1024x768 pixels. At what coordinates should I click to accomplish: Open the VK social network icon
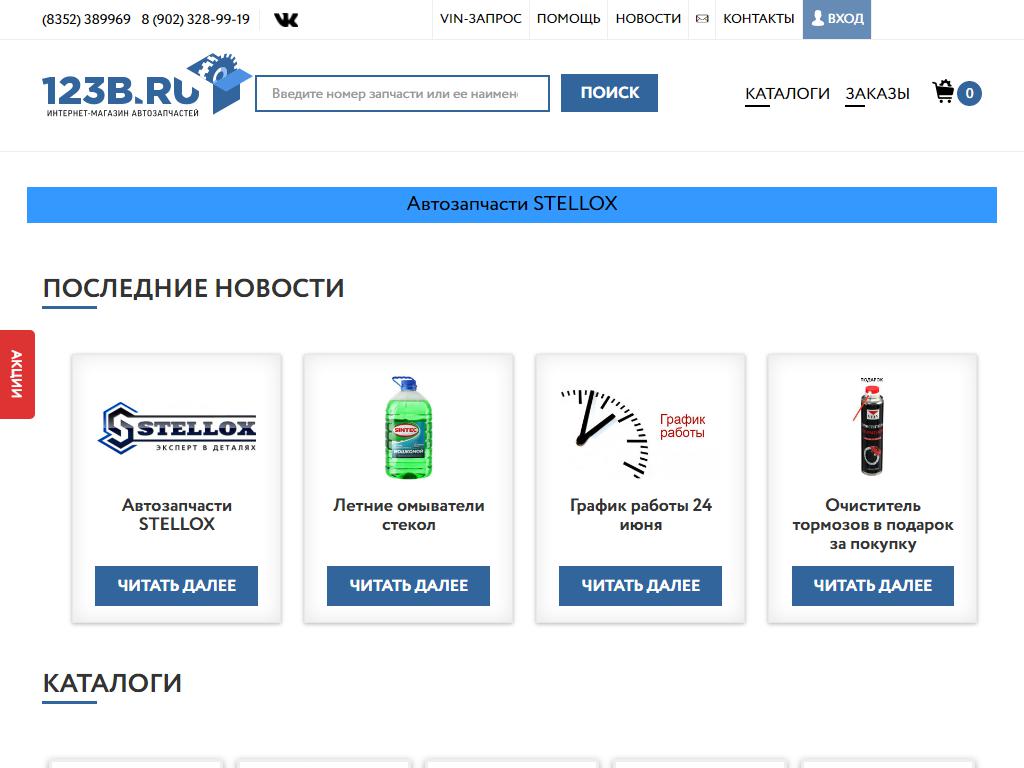tap(286, 20)
